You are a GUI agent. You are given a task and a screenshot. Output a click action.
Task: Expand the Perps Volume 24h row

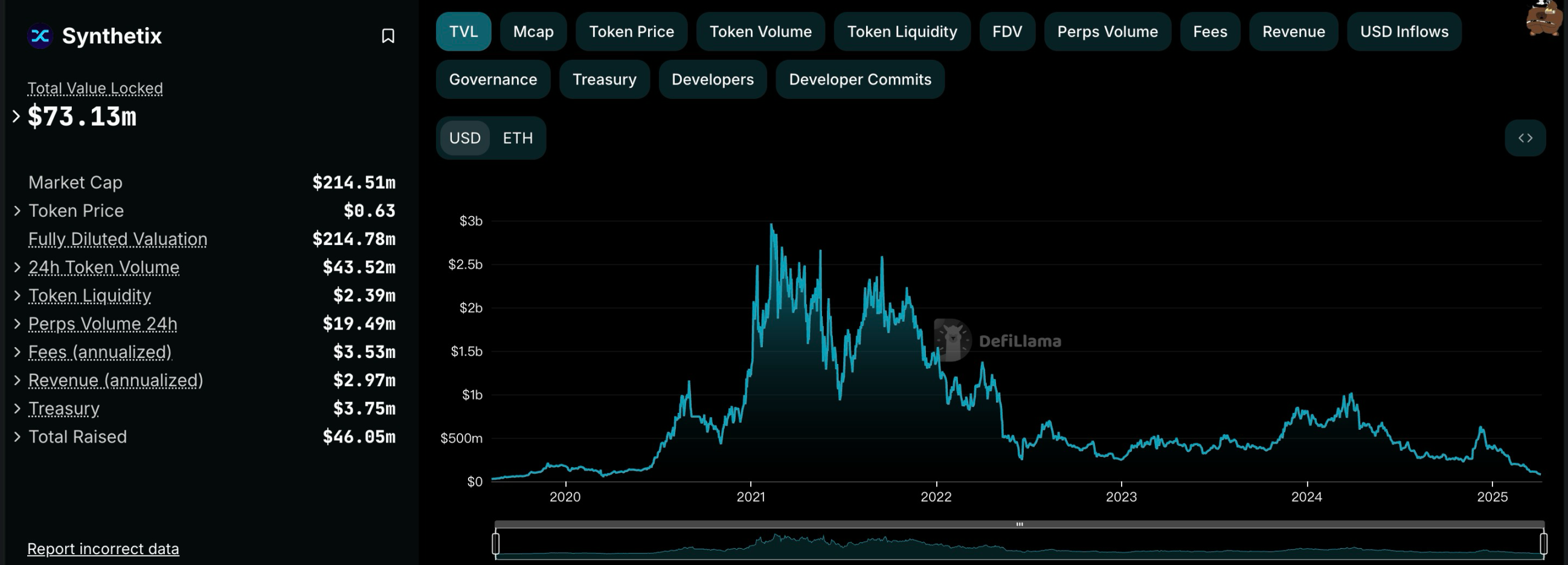click(17, 324)
